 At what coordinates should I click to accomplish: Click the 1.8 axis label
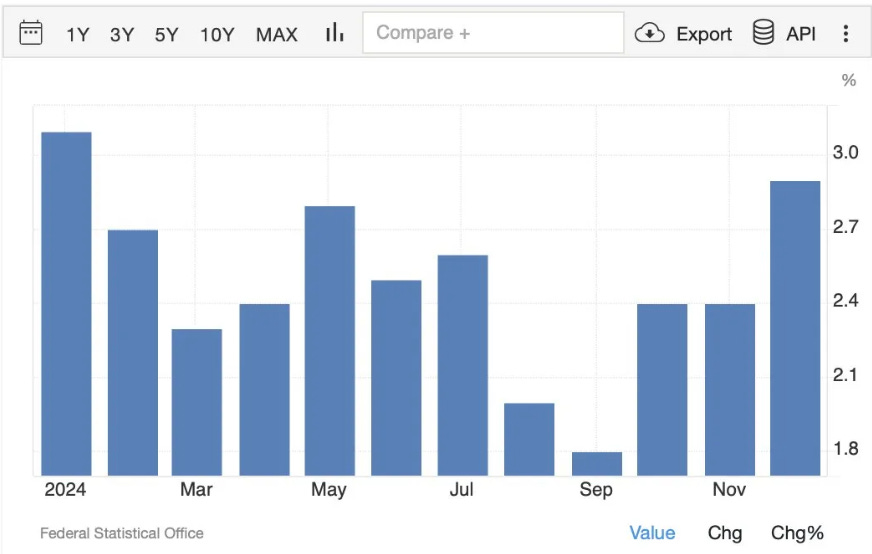pos(845,449)
